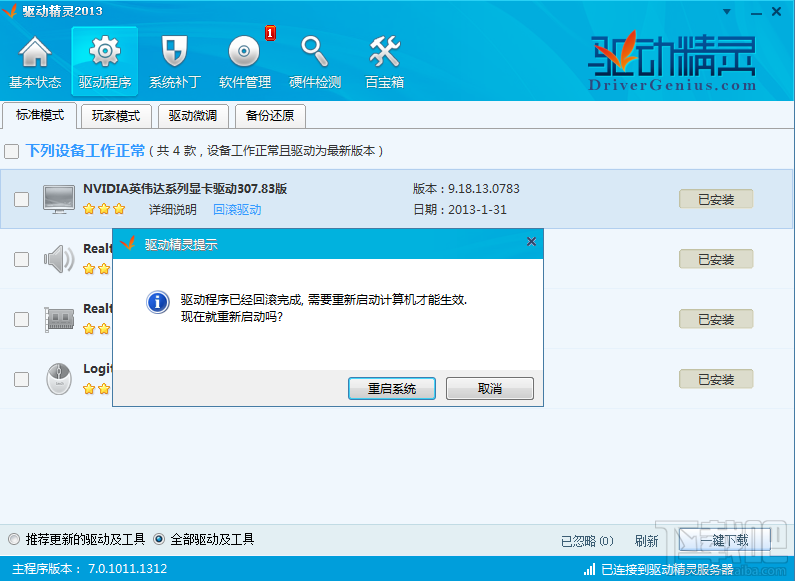795x581 pixels.
Task: Click the 主程序版本 7.0.1011.1312 status text
Action: coord(89,568)
